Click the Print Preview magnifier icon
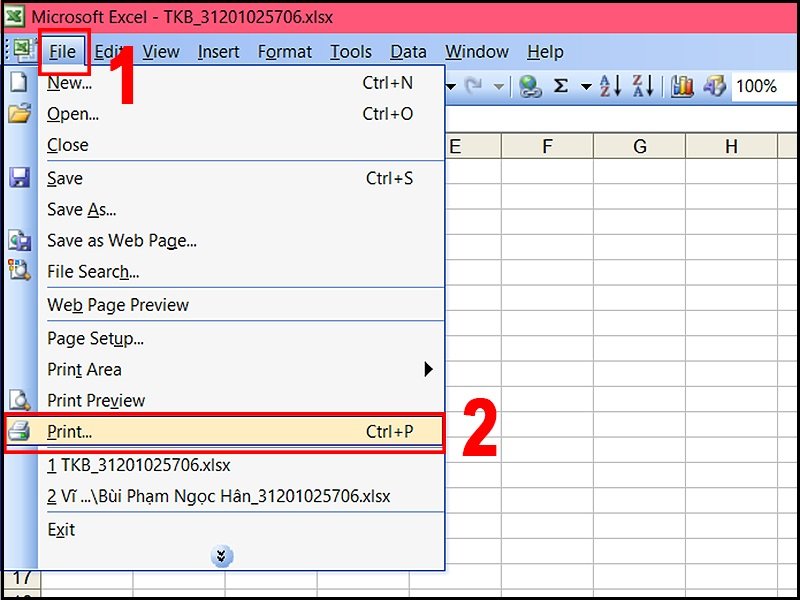This screenshot has width=800, height=600. click(20, 400)
